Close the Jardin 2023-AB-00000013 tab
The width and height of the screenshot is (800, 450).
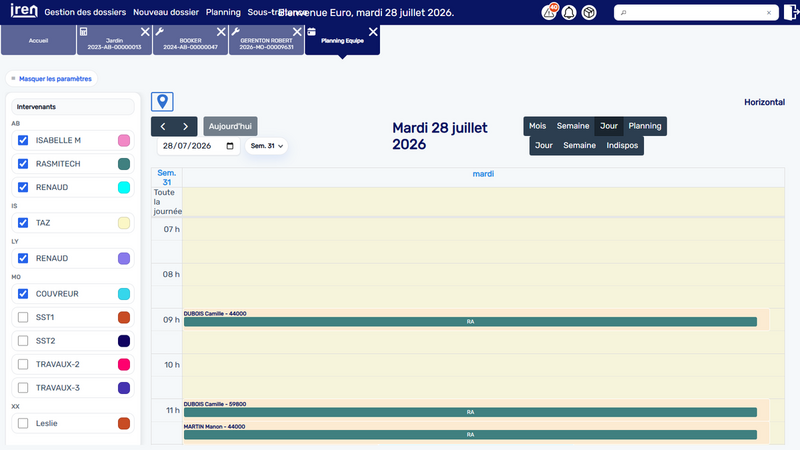pos(145,32)
